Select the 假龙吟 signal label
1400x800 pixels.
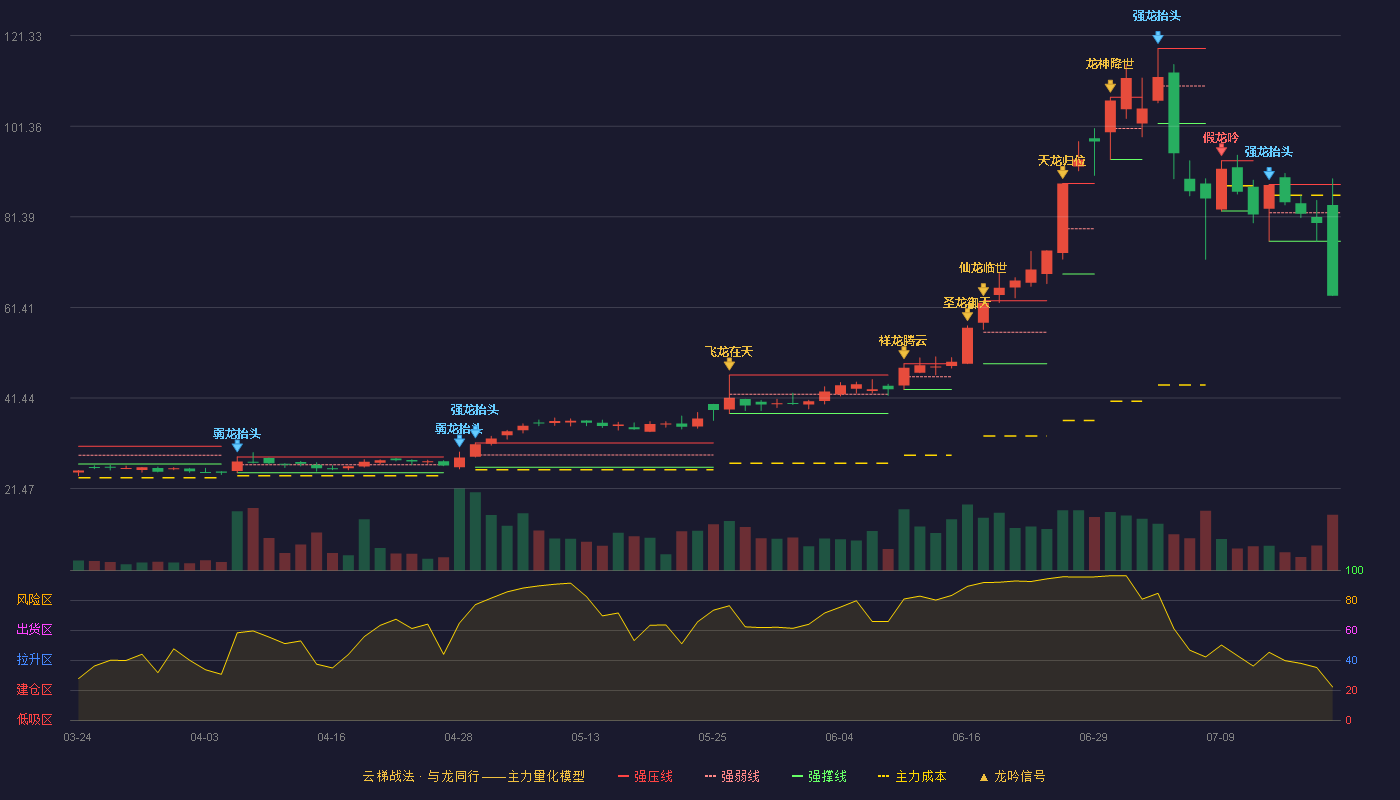[1221, 137]
